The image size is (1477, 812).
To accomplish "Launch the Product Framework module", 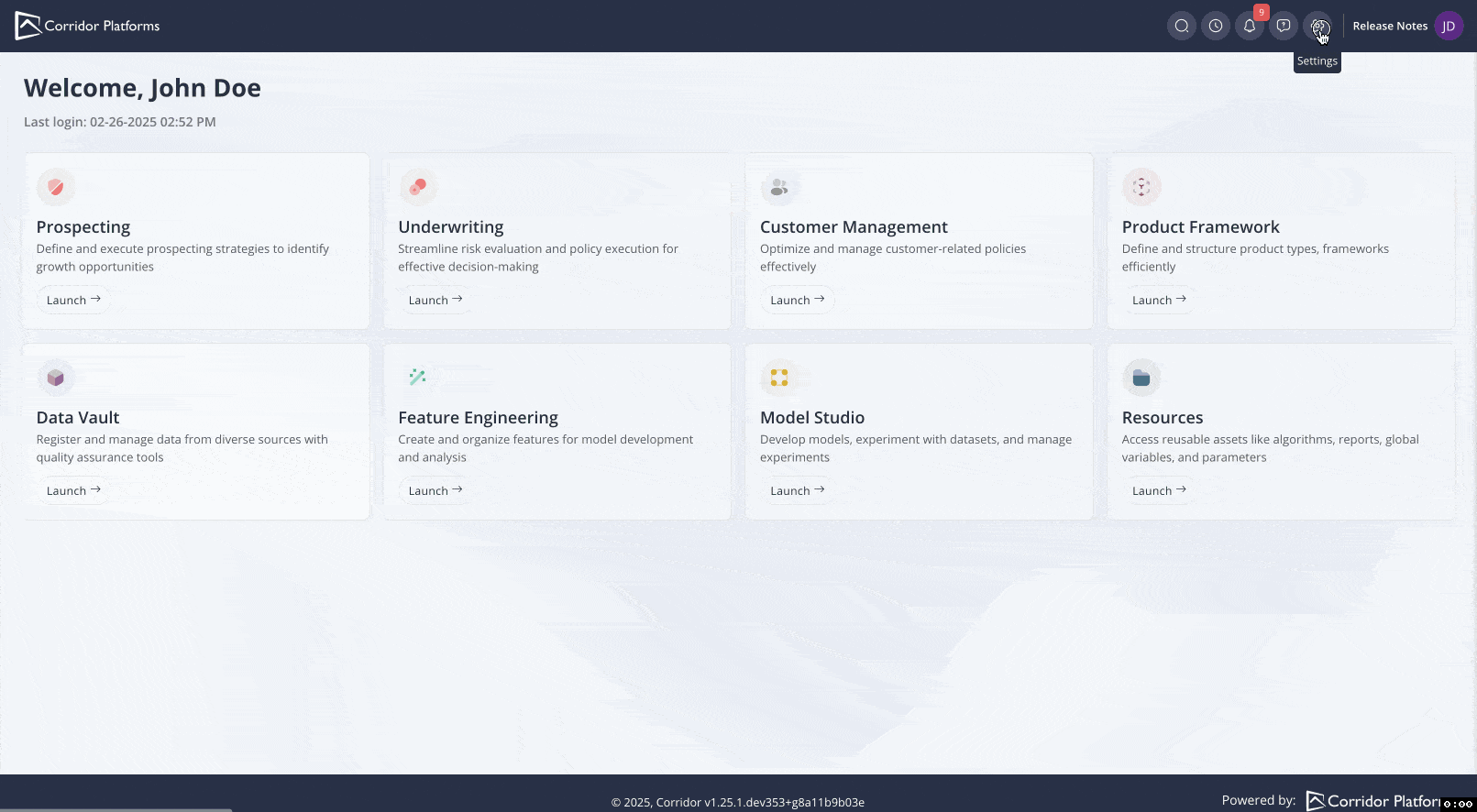I will point(1159,300).
